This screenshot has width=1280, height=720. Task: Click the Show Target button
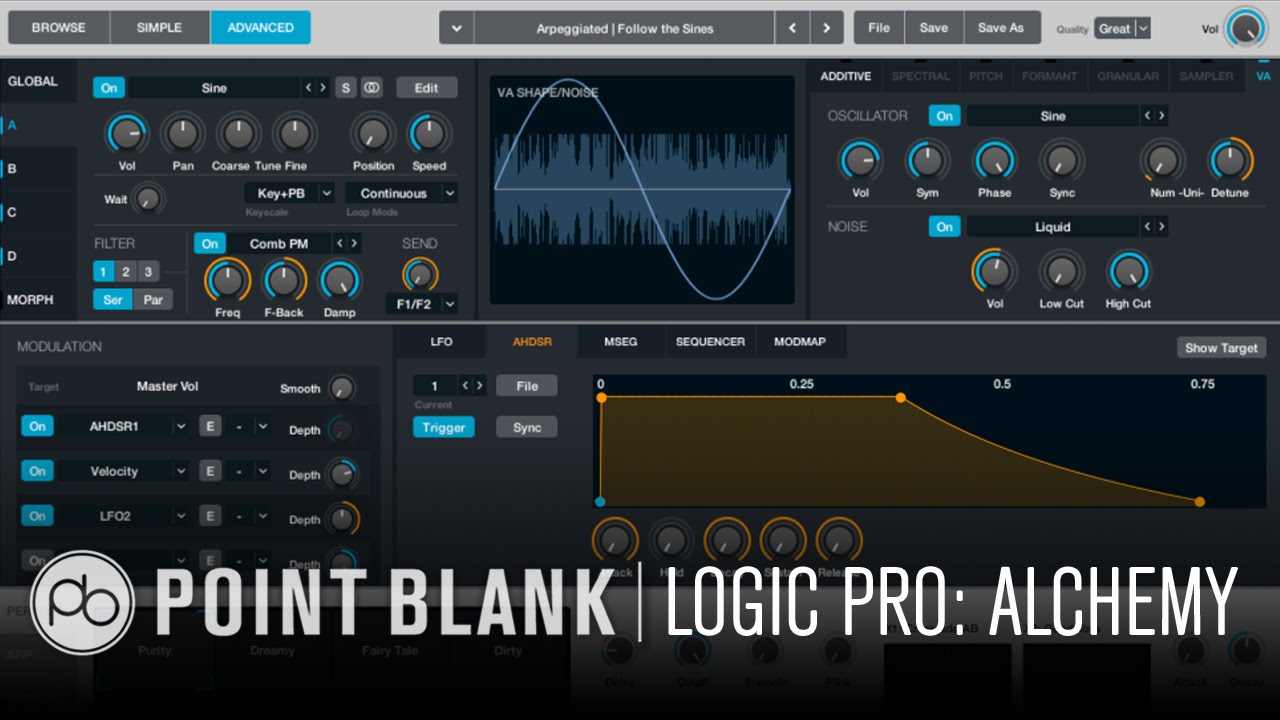(x=1221, y=348)
